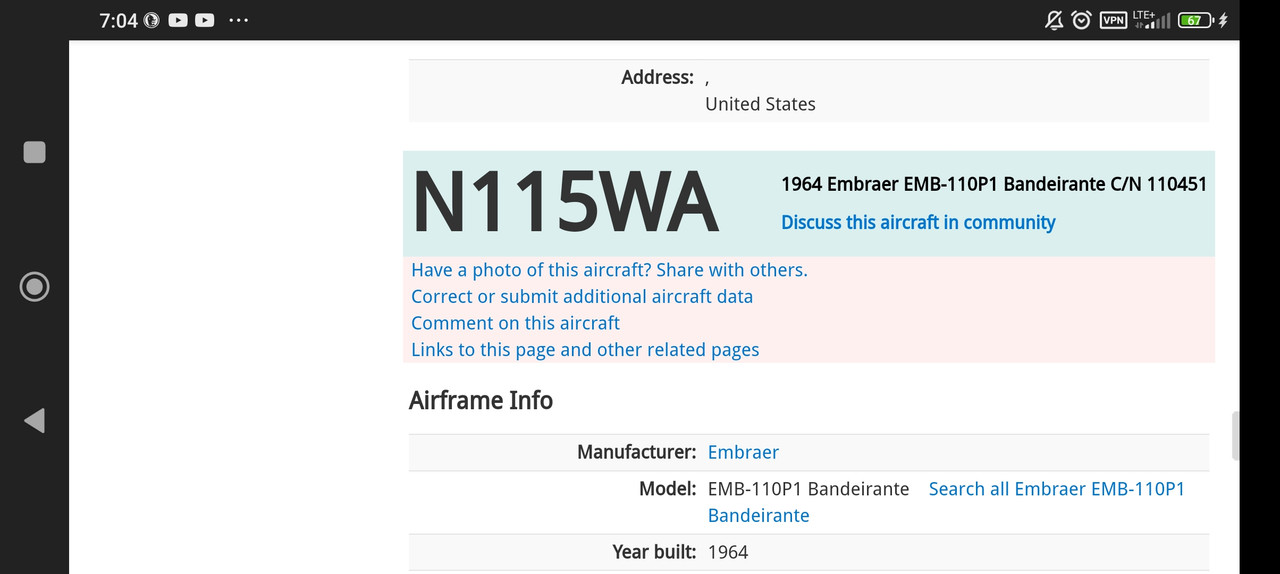
Task: Open Correct or submit additional aircraft data
Action: (582, 297)
